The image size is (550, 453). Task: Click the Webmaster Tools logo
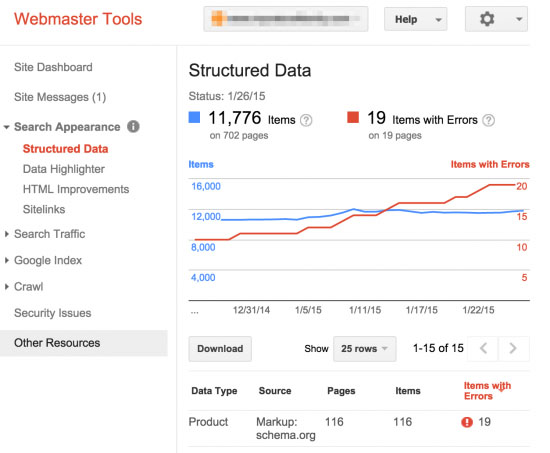(x=78, y=19)
